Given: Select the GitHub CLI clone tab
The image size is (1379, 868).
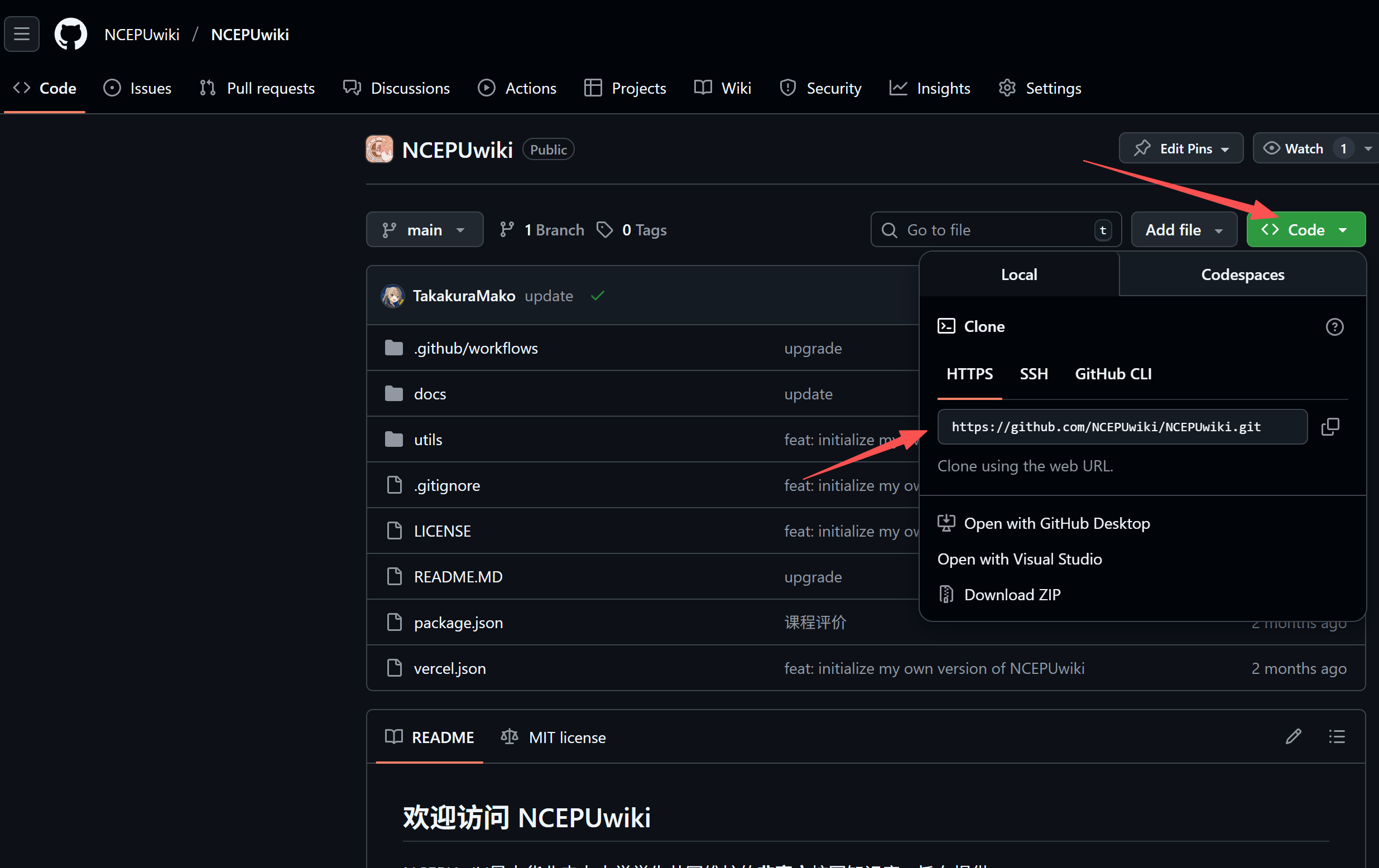Looking at the screenshot, I should tap(1113, 374).
